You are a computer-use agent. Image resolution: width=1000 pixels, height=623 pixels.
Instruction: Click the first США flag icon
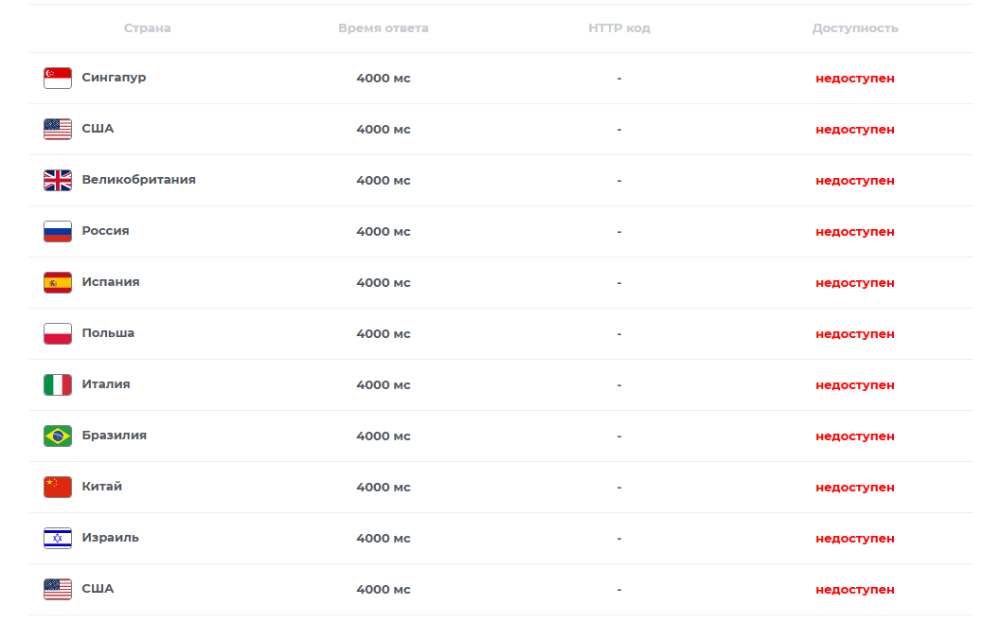(57, 129)
